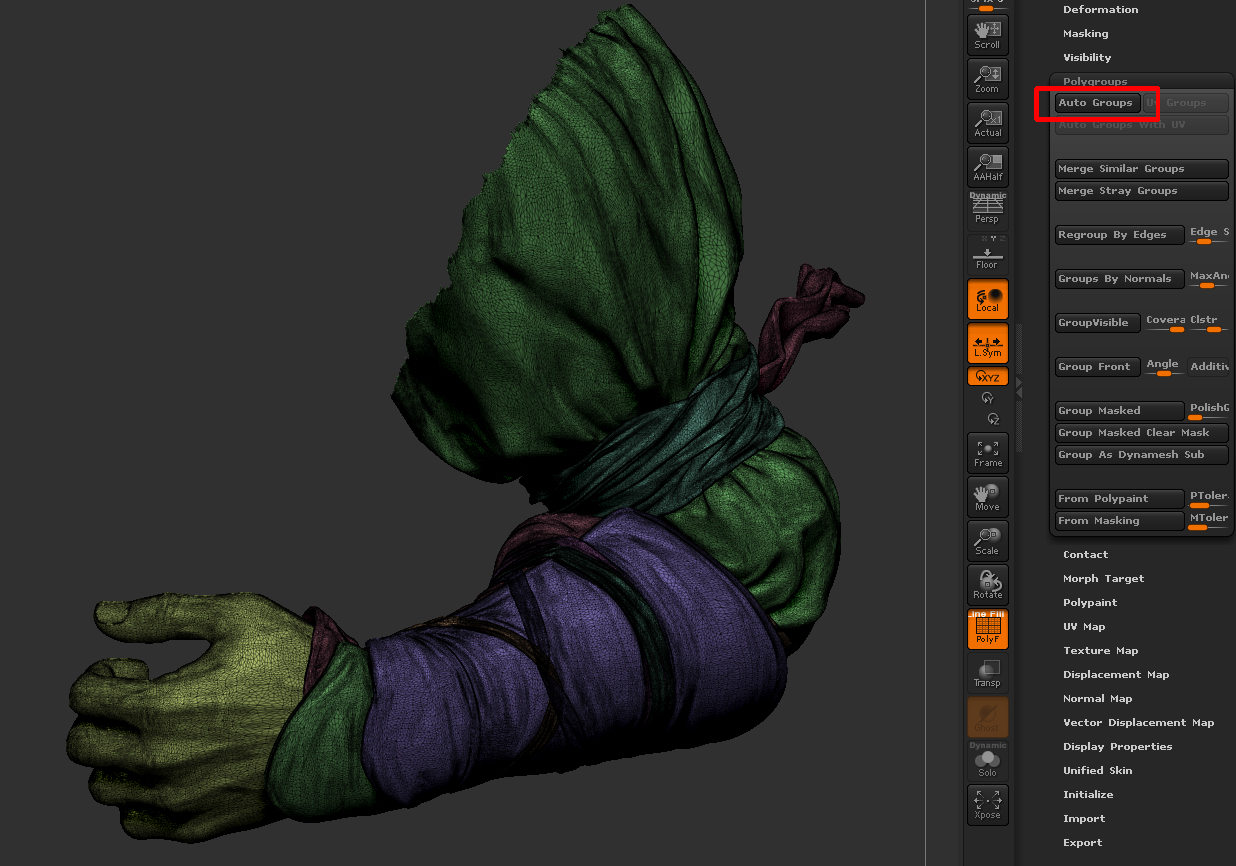Toggle Persp perspective view
Viewport: 1236px width, 866px height.
click(988, 210)
